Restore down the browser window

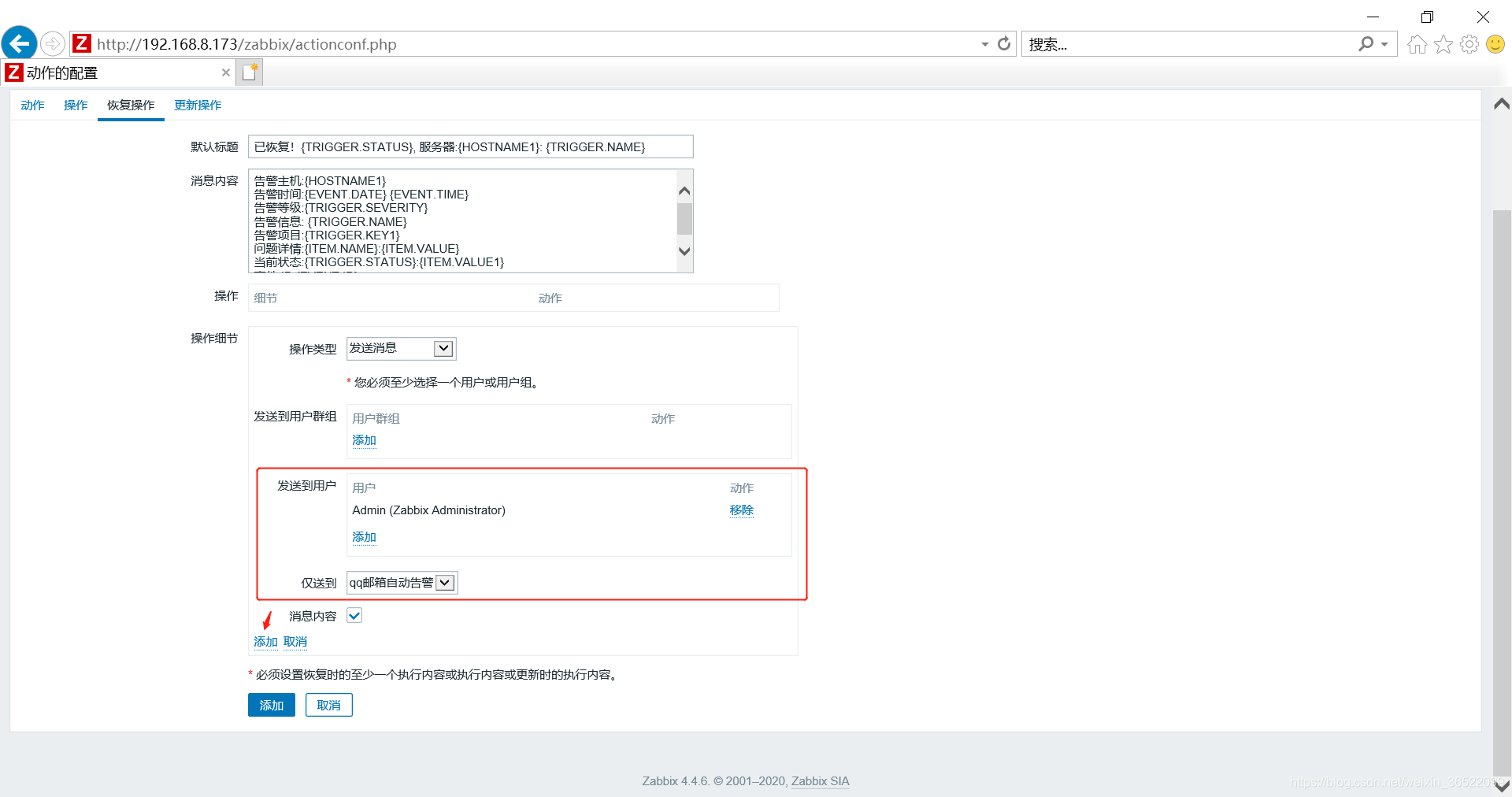pos(1427,17)
